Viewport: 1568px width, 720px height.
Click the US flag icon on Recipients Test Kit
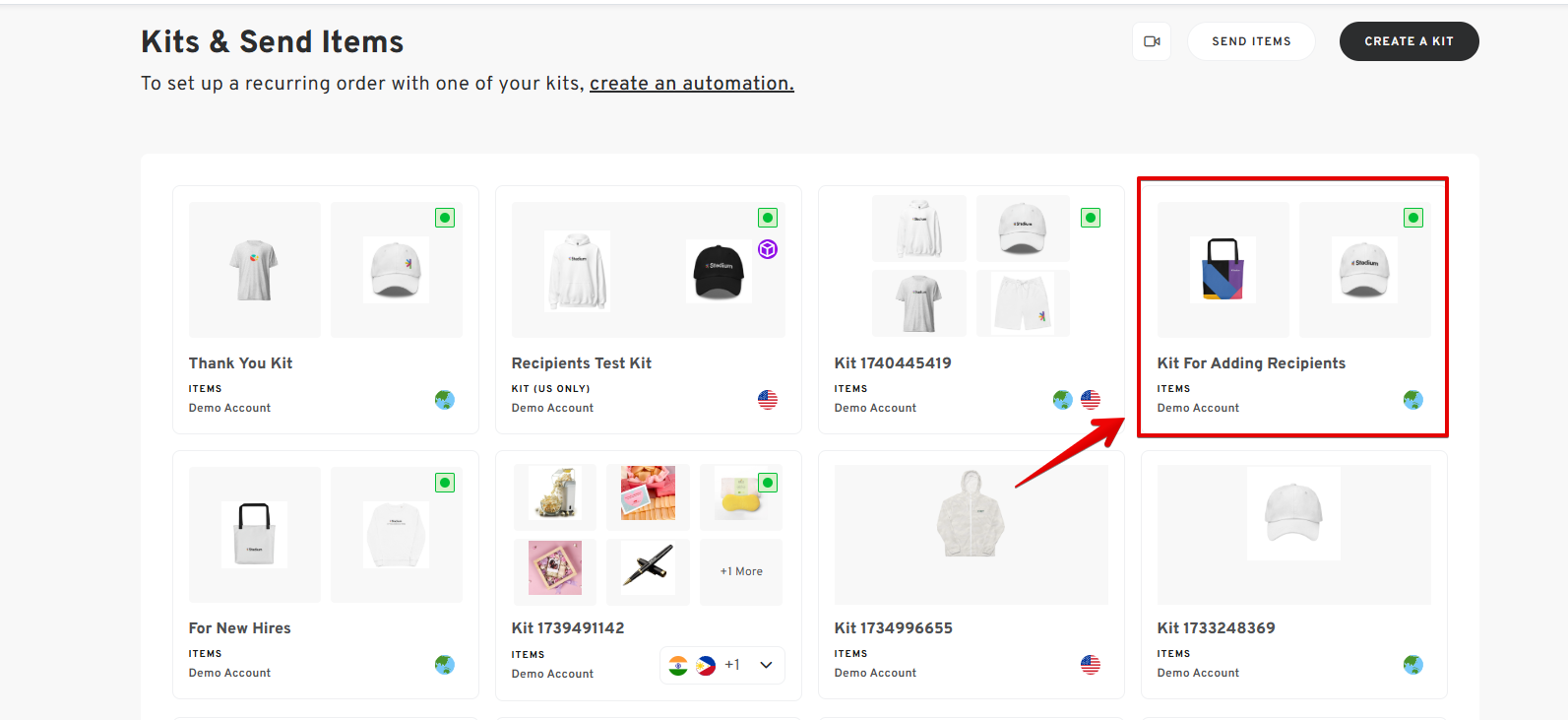click(x=768, y=400)
